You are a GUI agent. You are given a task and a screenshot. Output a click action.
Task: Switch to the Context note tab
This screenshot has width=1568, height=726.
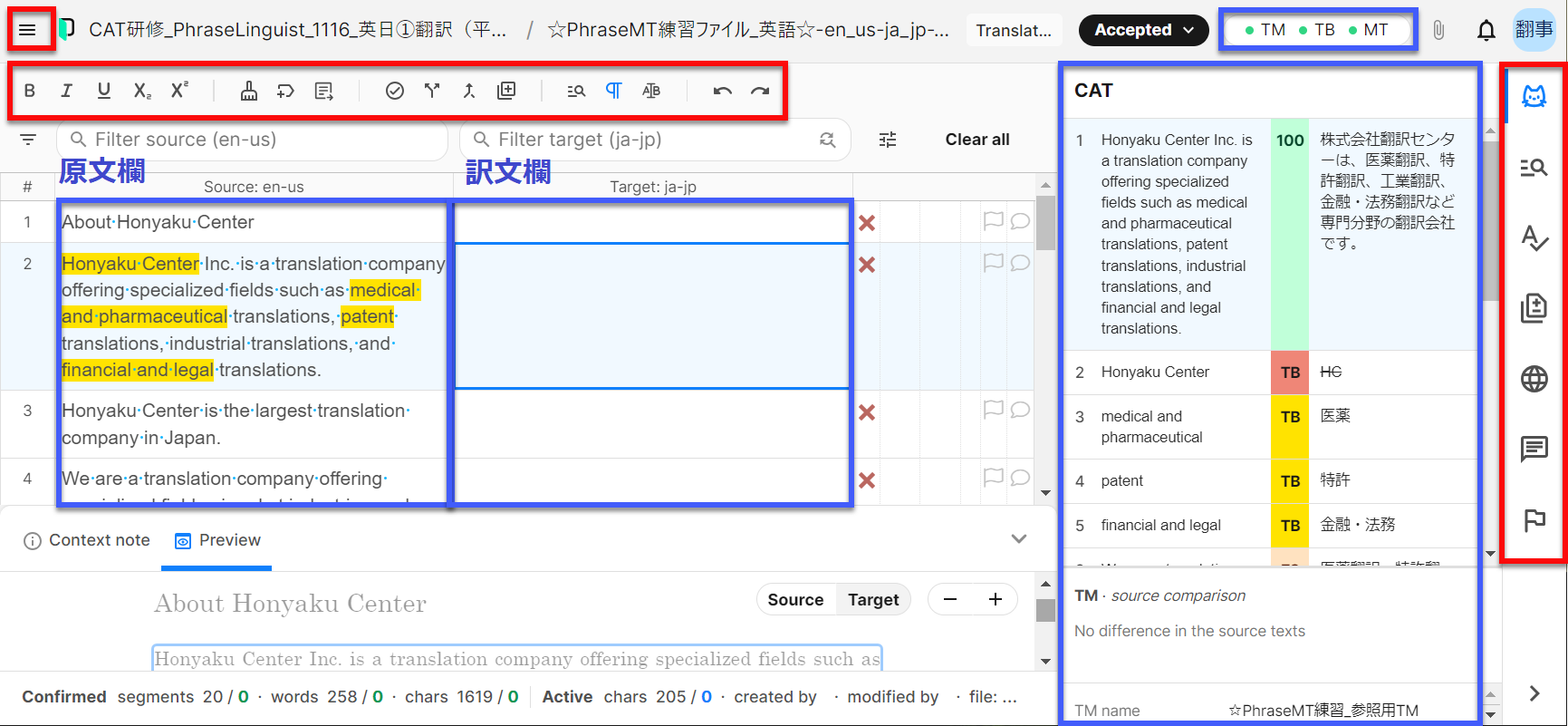point(87,540)
